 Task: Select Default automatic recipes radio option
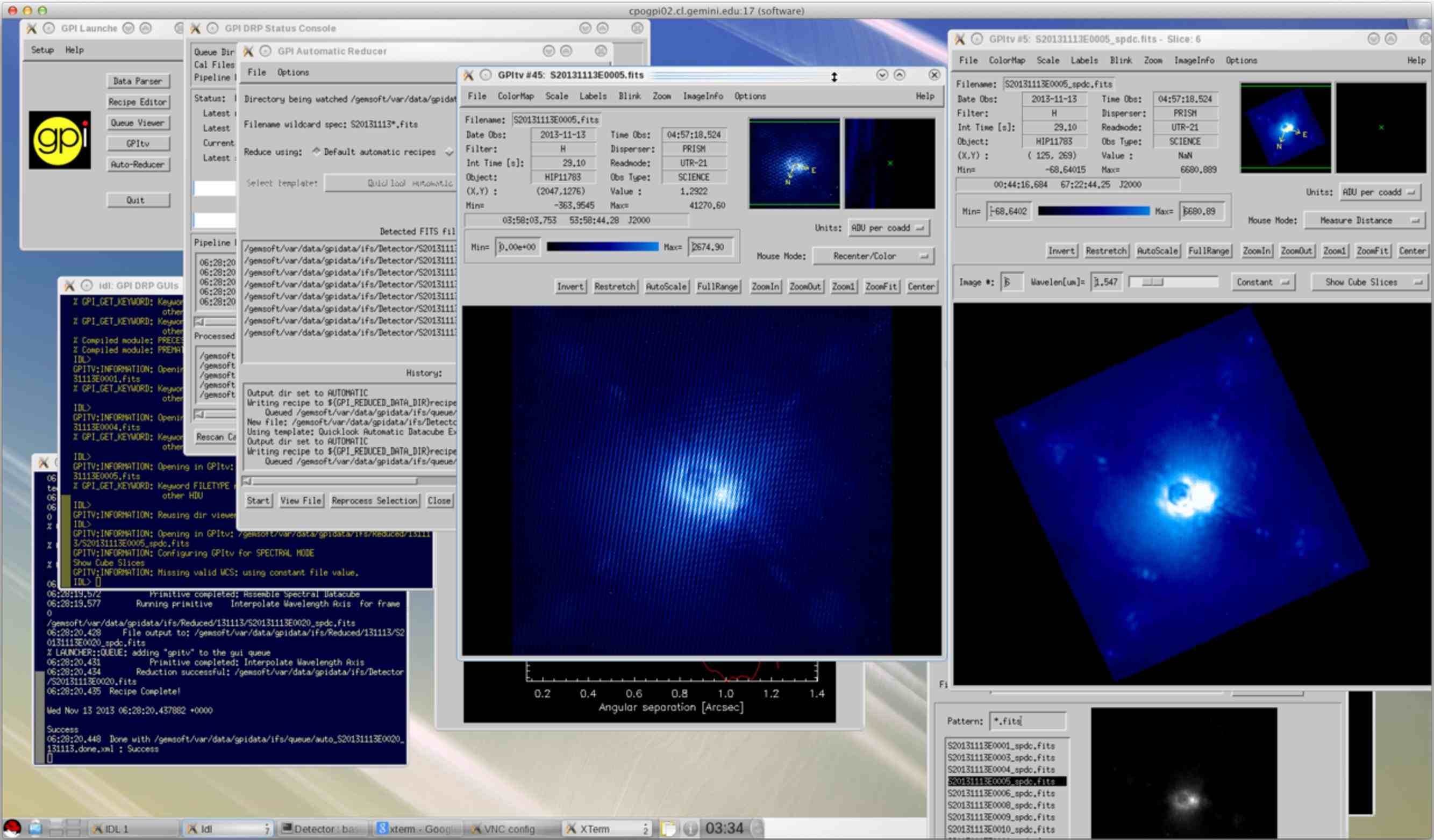316,152
